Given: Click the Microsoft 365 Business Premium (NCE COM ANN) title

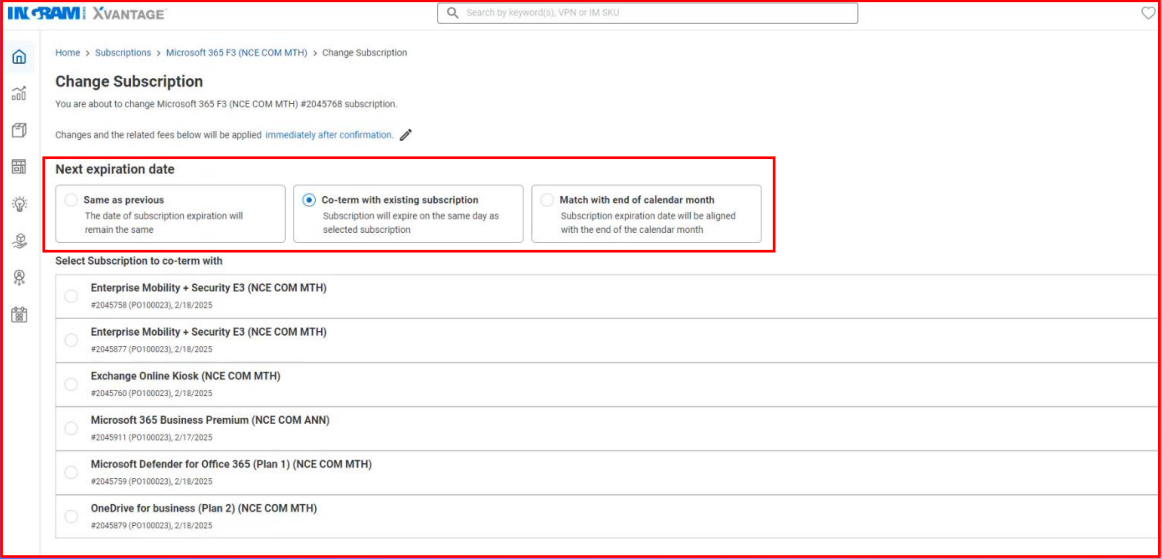Looking at the screenshot, I should (x=210, y=420).
